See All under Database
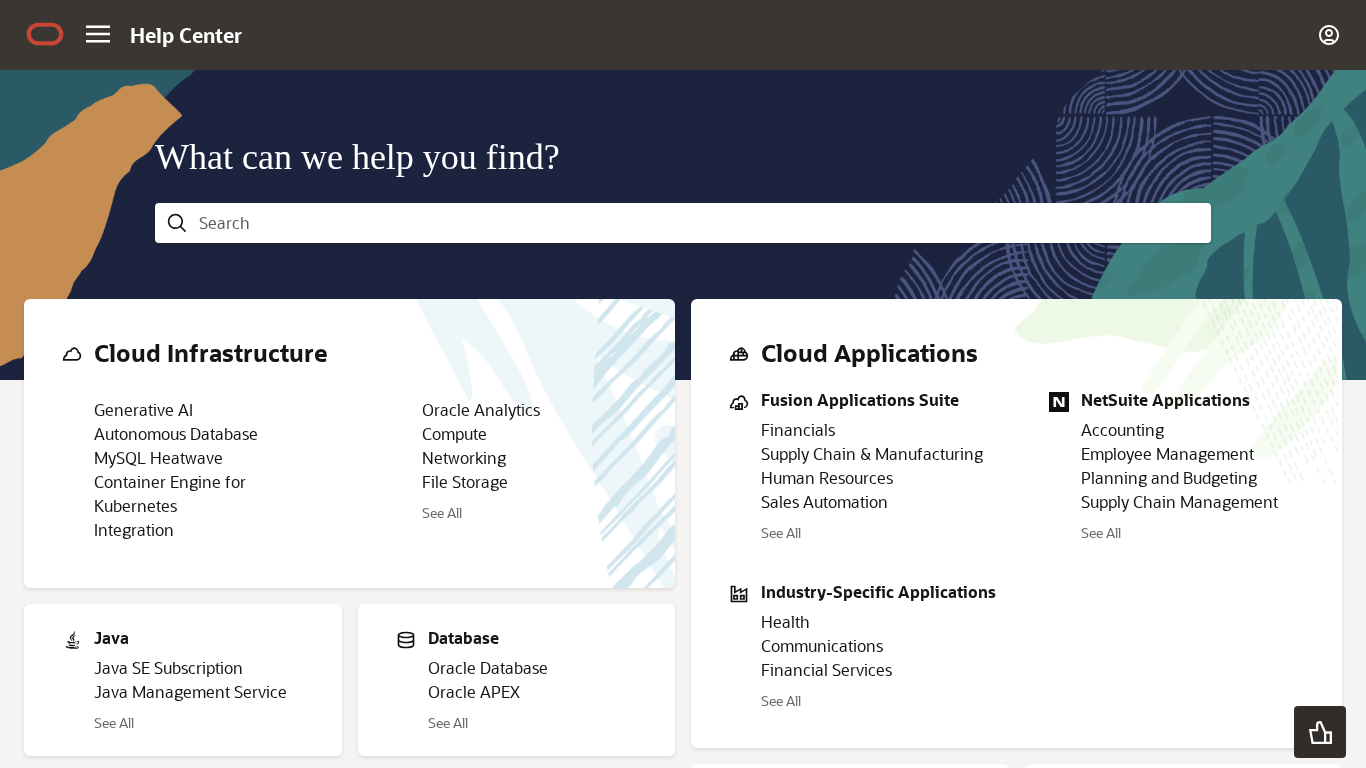Screen dimensions: 1366x768 (x=448, y=723)
